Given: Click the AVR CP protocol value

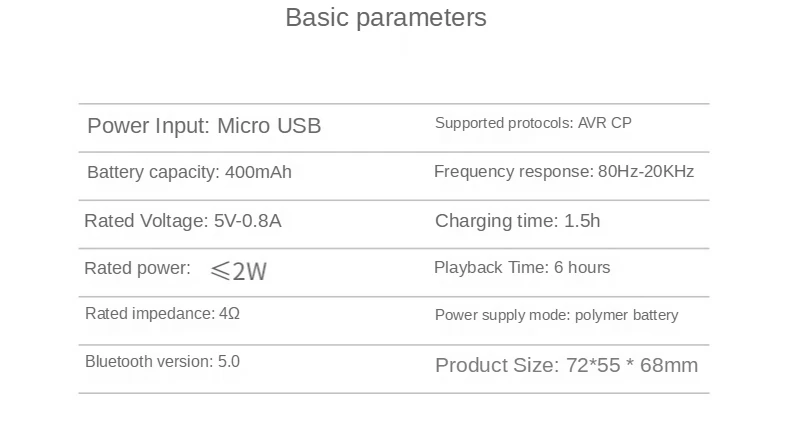Looking at the screenshot, I should click(605, 123).
